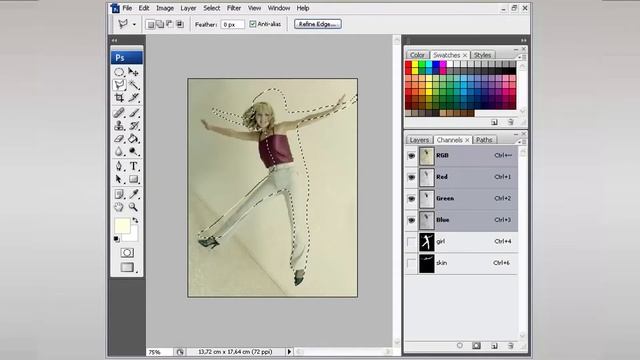Select the Magic Wand tool
This screenshot has height=360, width=640.
tap(133, 85)
